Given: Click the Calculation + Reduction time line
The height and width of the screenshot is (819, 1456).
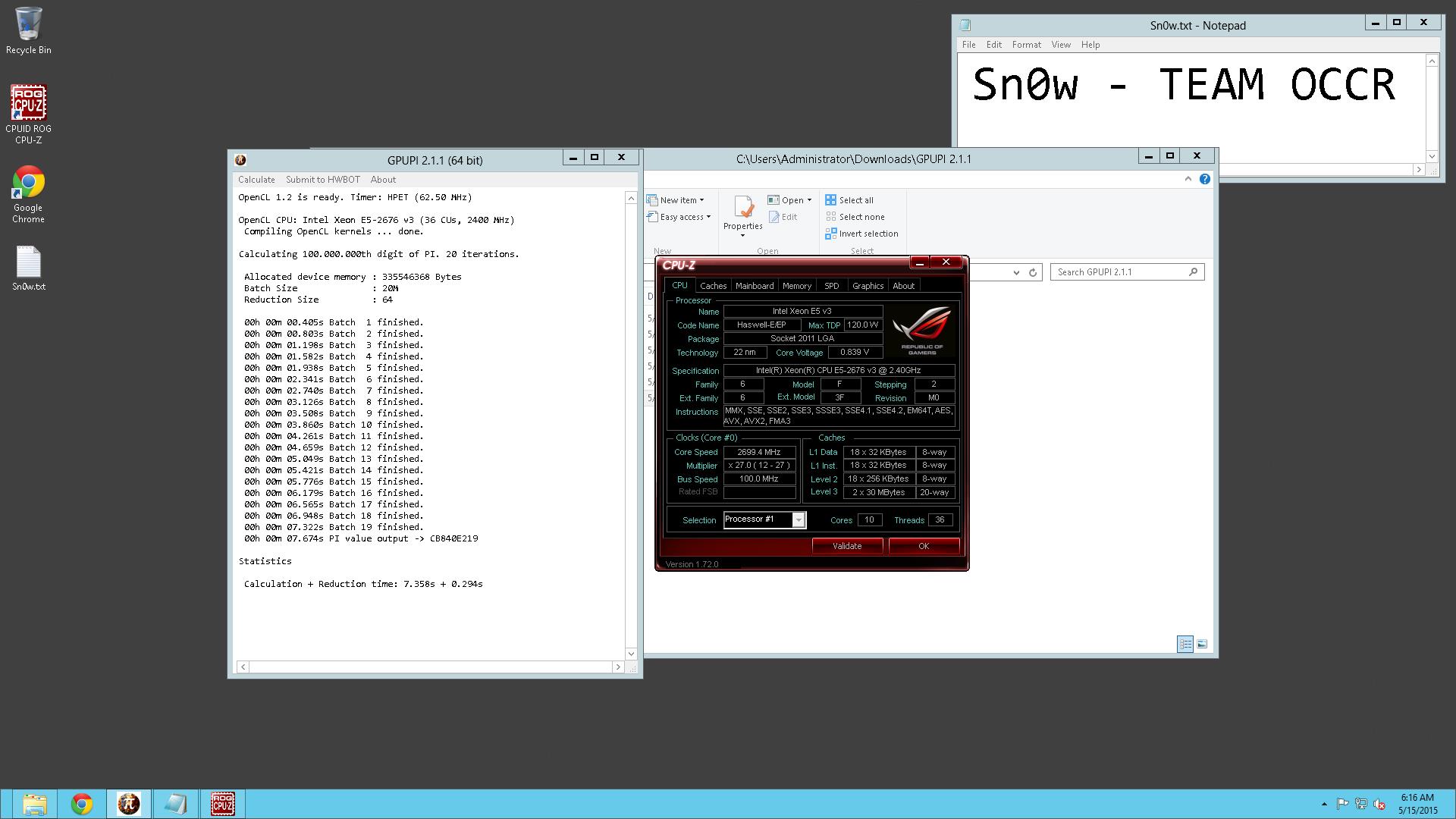Looking at the screenshot, I should pyautogui.click(x=363, y=584).
